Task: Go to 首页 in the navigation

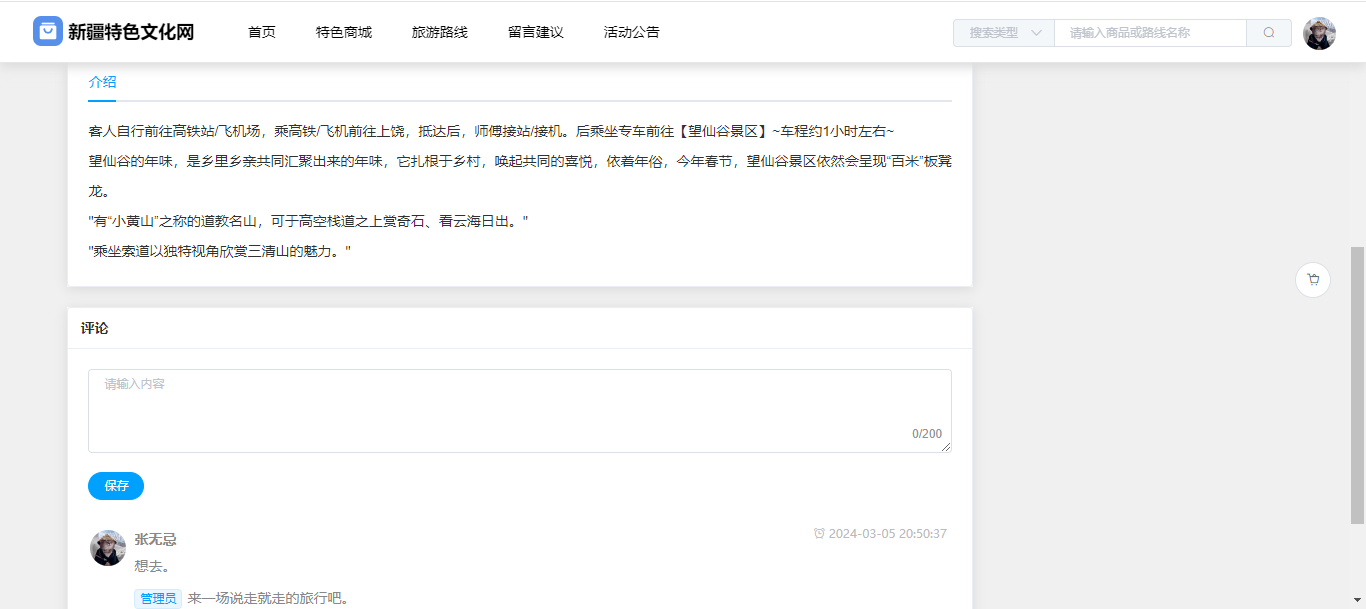Action: point(262,32)
